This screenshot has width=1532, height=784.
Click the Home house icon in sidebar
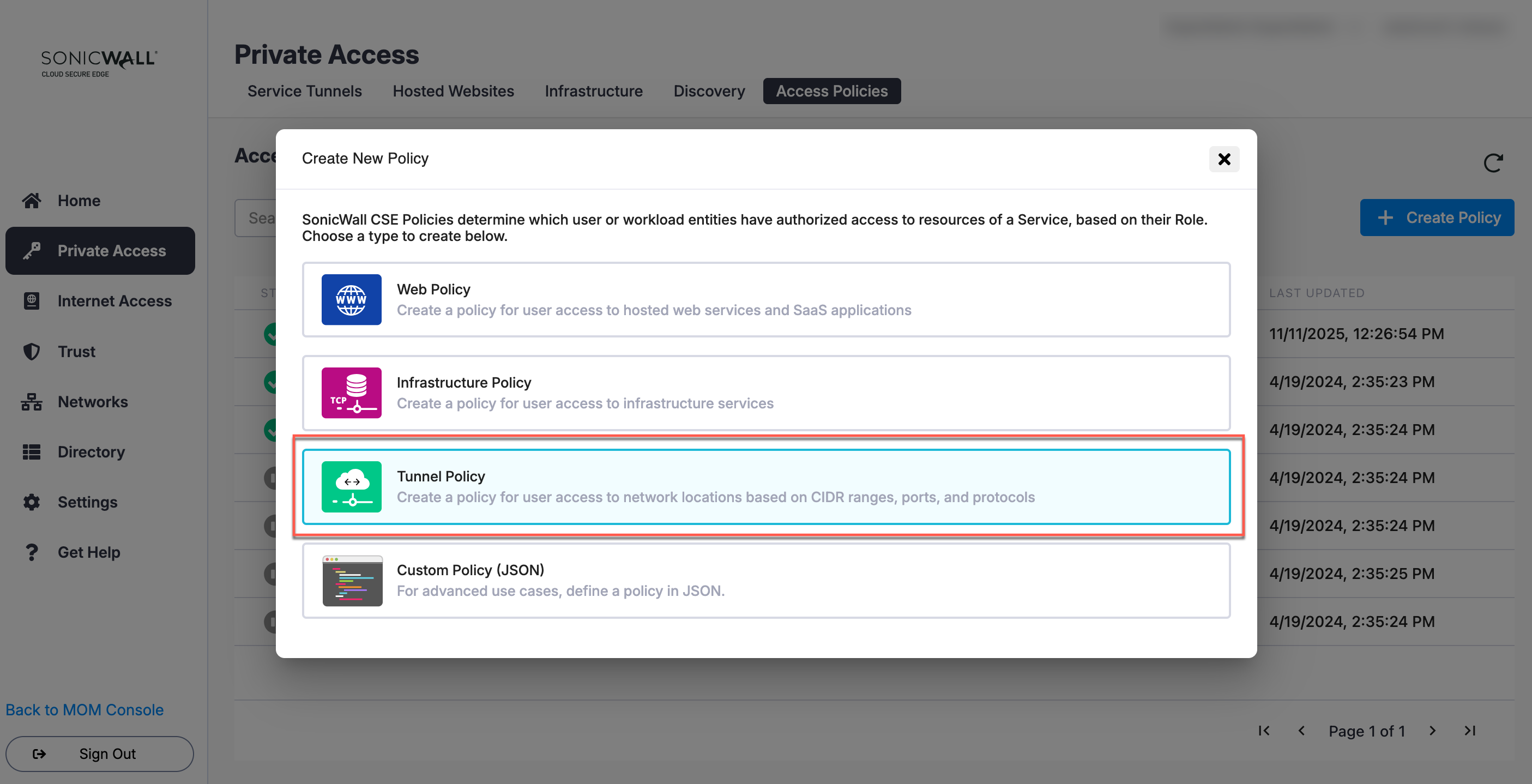[32, 201]
